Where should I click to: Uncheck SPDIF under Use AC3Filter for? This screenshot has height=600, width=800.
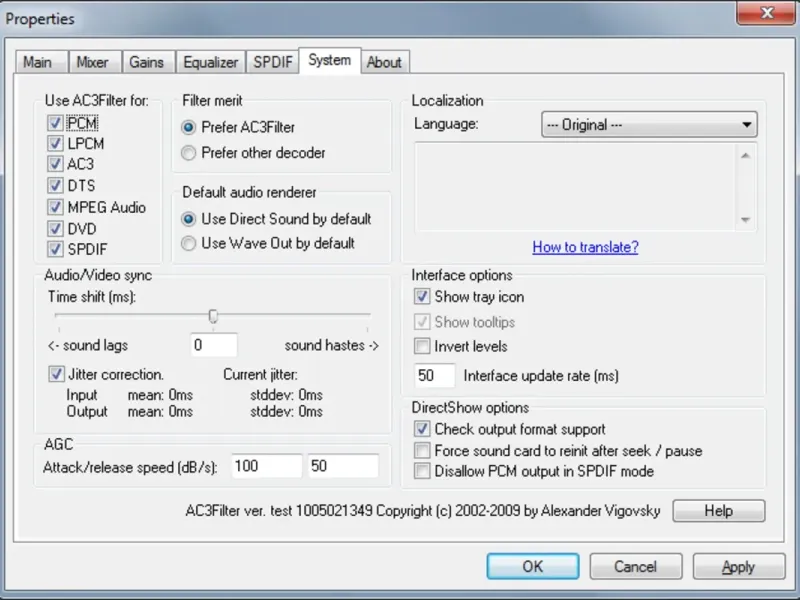(55, 249)
